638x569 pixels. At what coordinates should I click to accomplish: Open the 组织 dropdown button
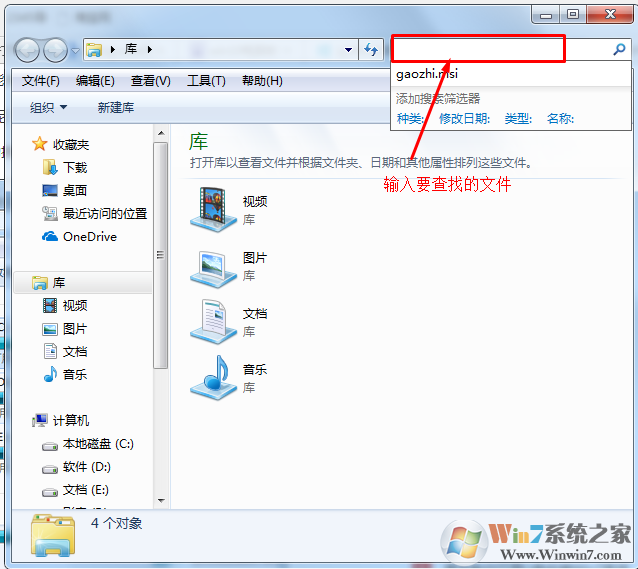[48, 107]
